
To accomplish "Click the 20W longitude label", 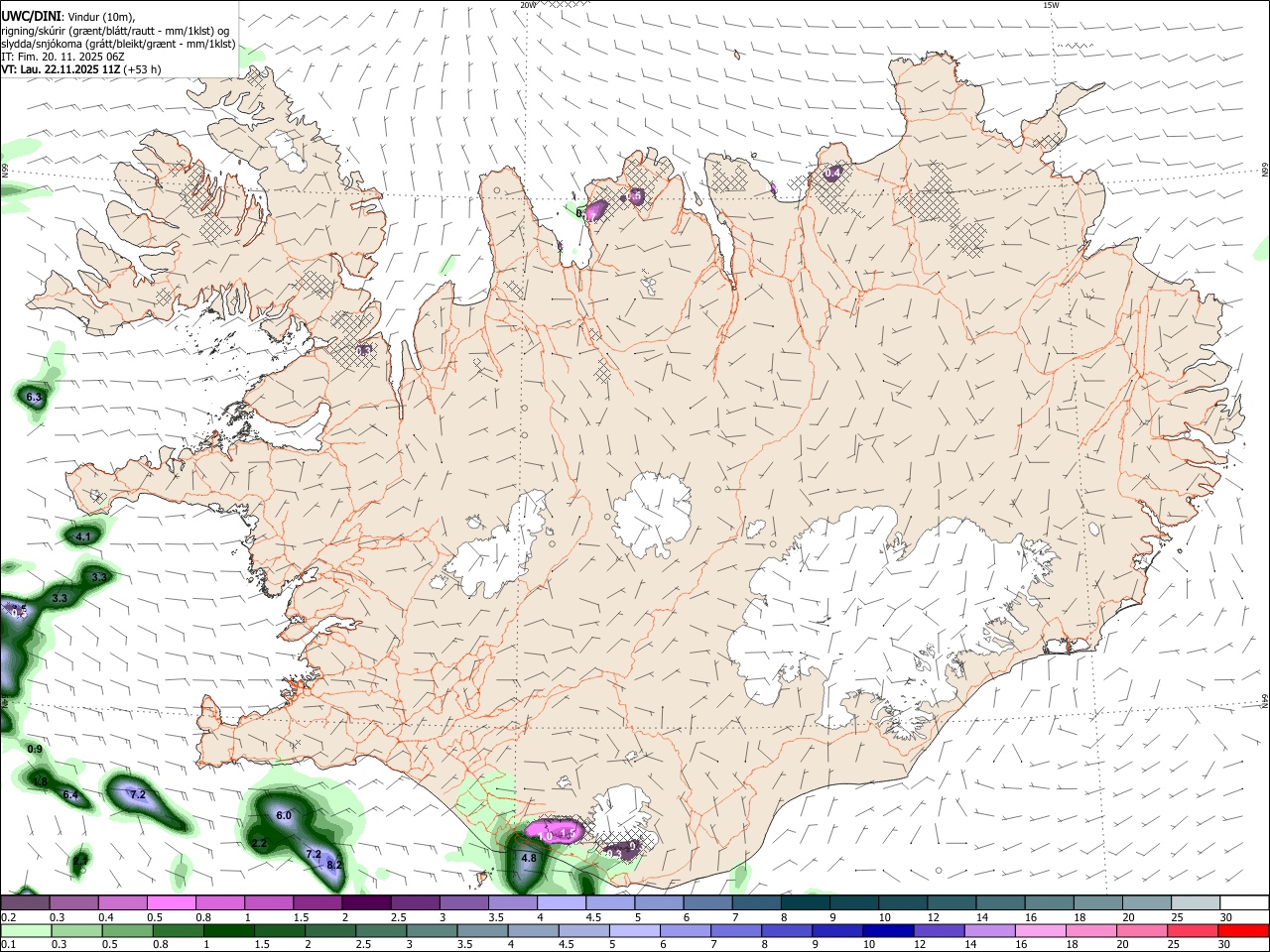I will [x=528, y=5].
